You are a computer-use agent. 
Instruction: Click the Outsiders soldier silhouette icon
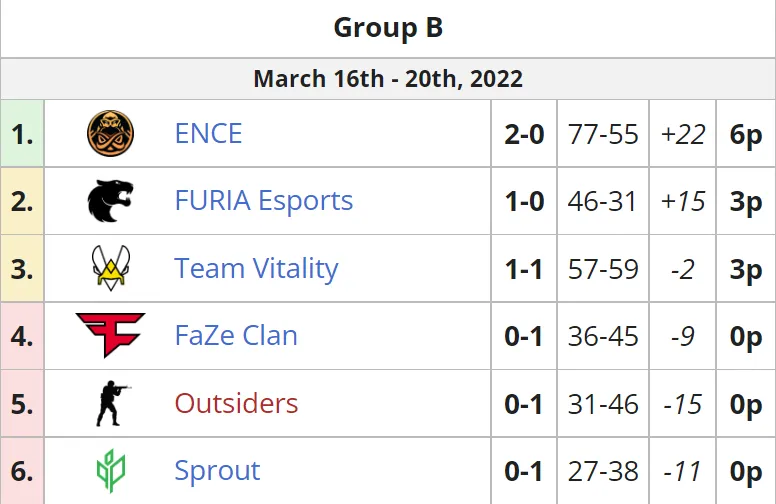click(113, 403)
